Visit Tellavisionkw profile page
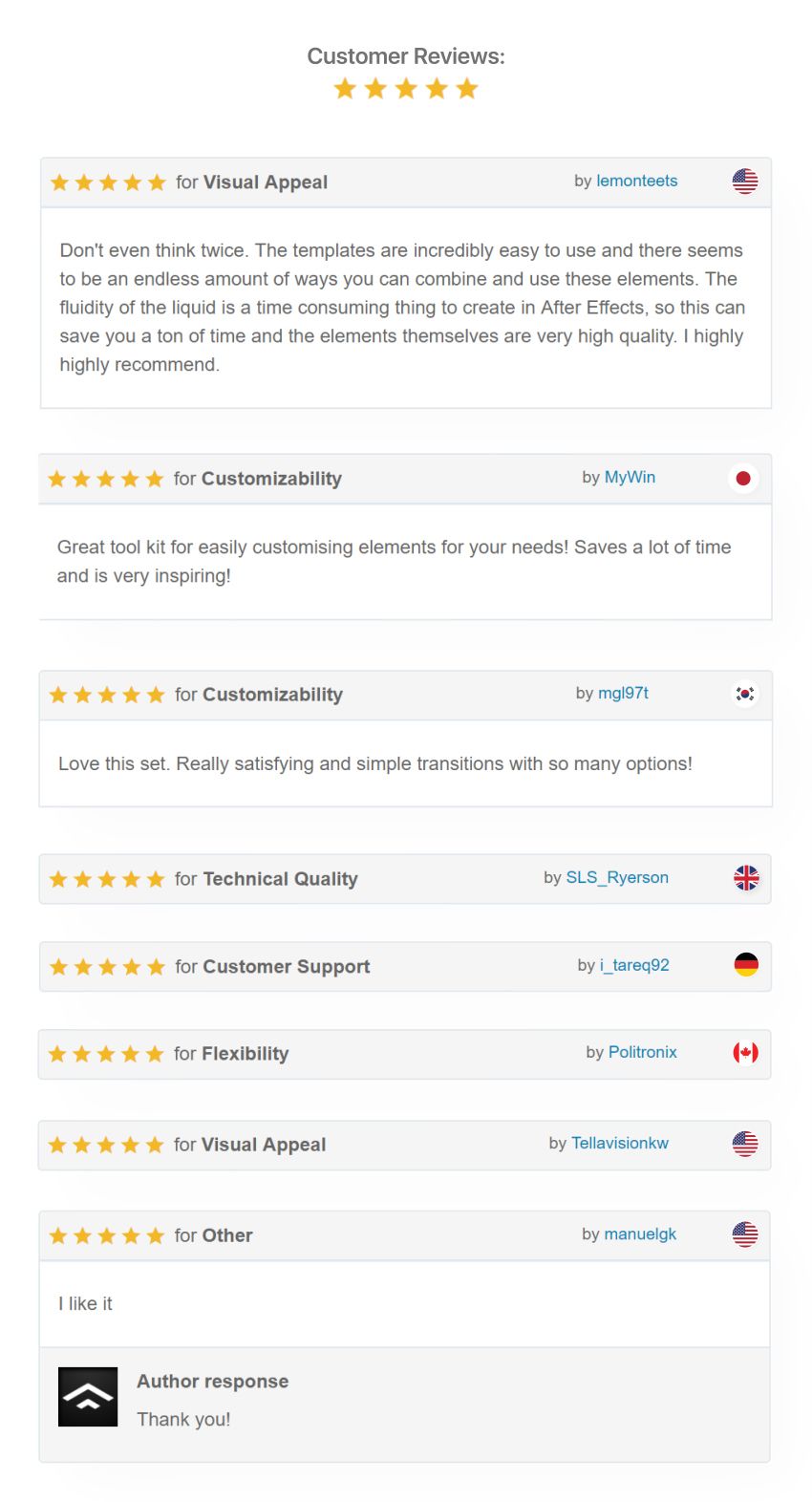 pyautogui.click(x=620, y=1143)
